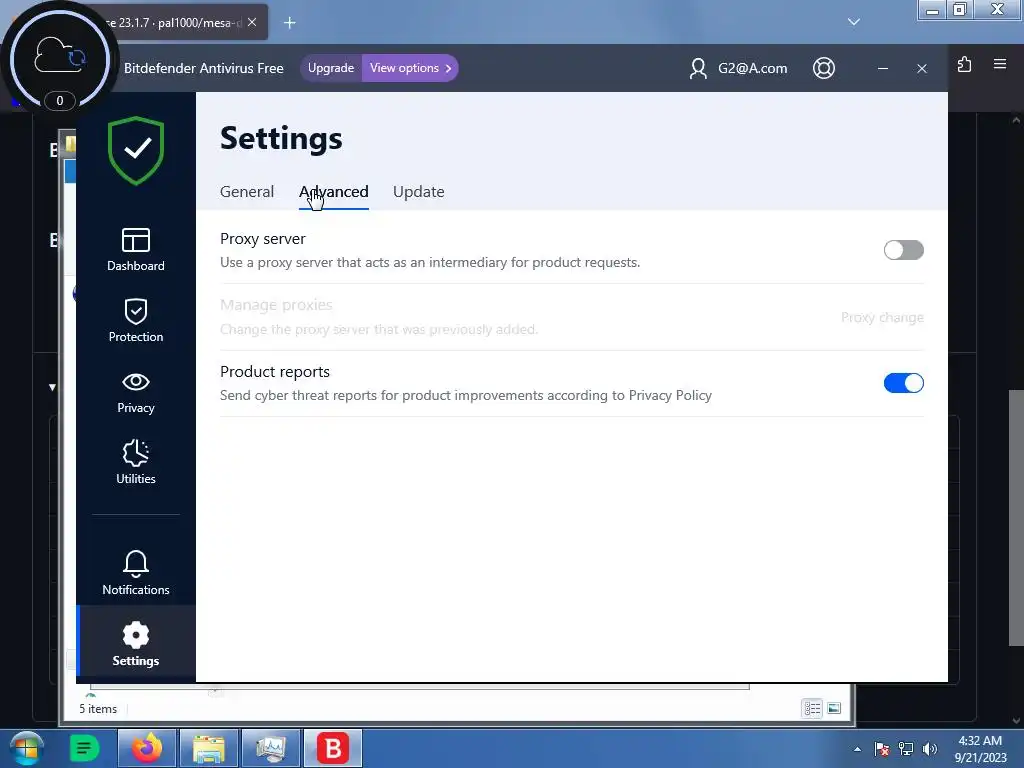Open Bitdefender red B taskbar icon
The image size is (1024, 768).
click(x=333, y=748)
